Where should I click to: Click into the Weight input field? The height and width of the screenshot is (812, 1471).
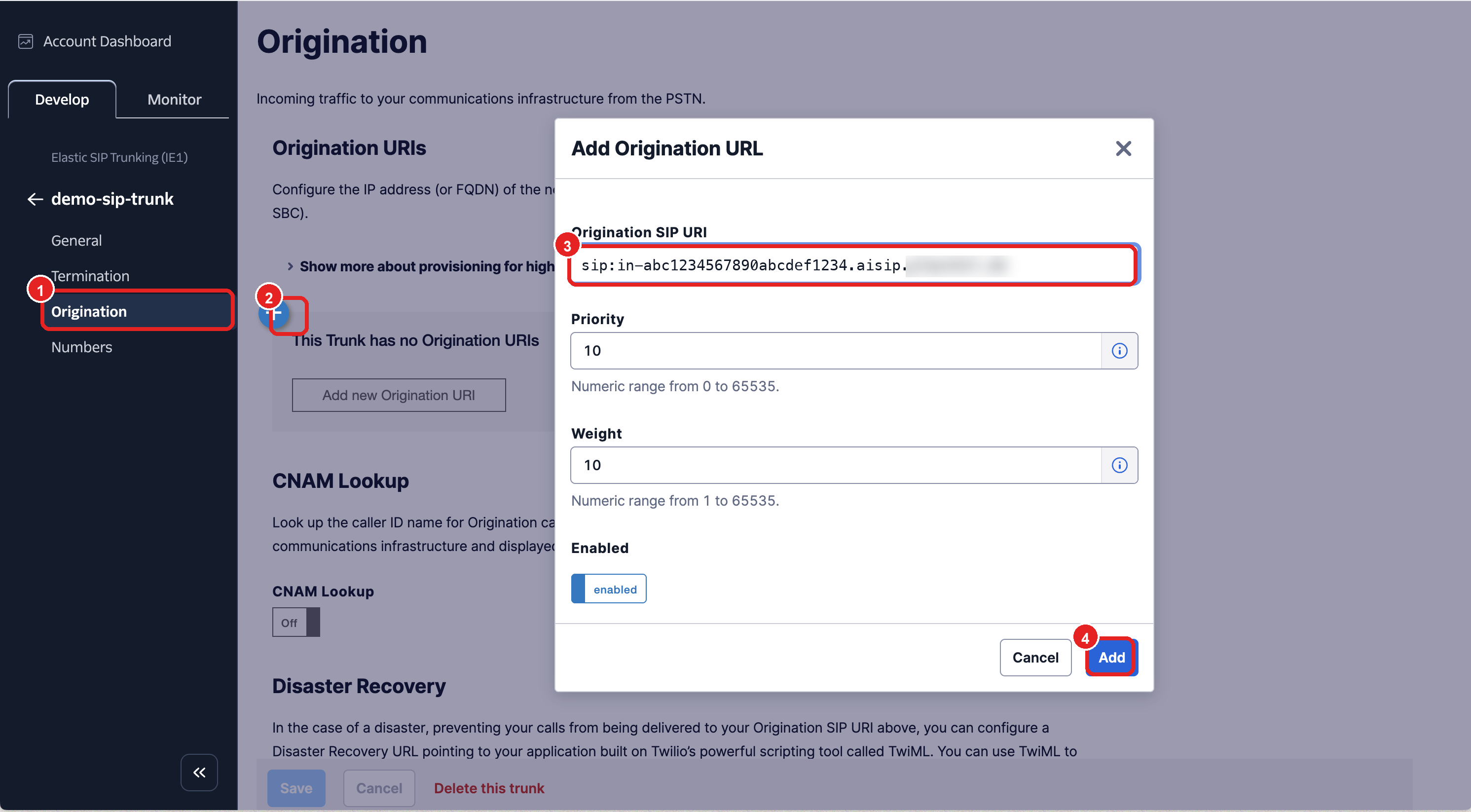[x=836, y=465]
